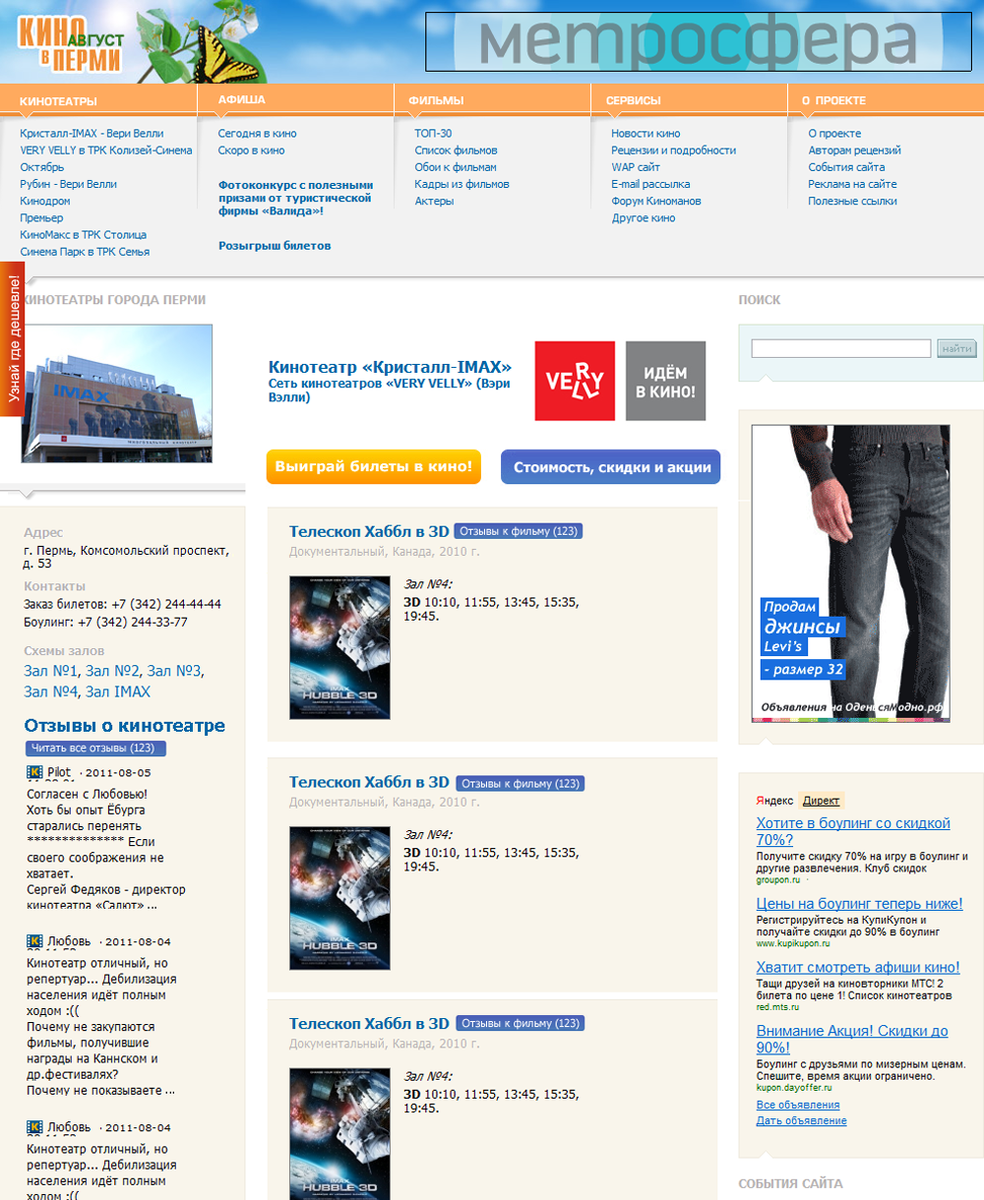Open Рецензии и подробности link
984x1200 pixels.
(674, 150)
